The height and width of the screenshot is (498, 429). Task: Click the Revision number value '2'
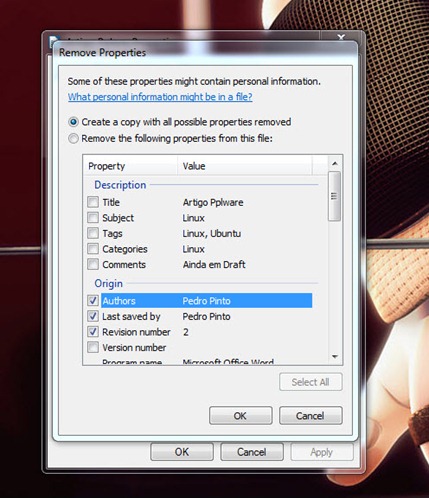tap(186, 332)
